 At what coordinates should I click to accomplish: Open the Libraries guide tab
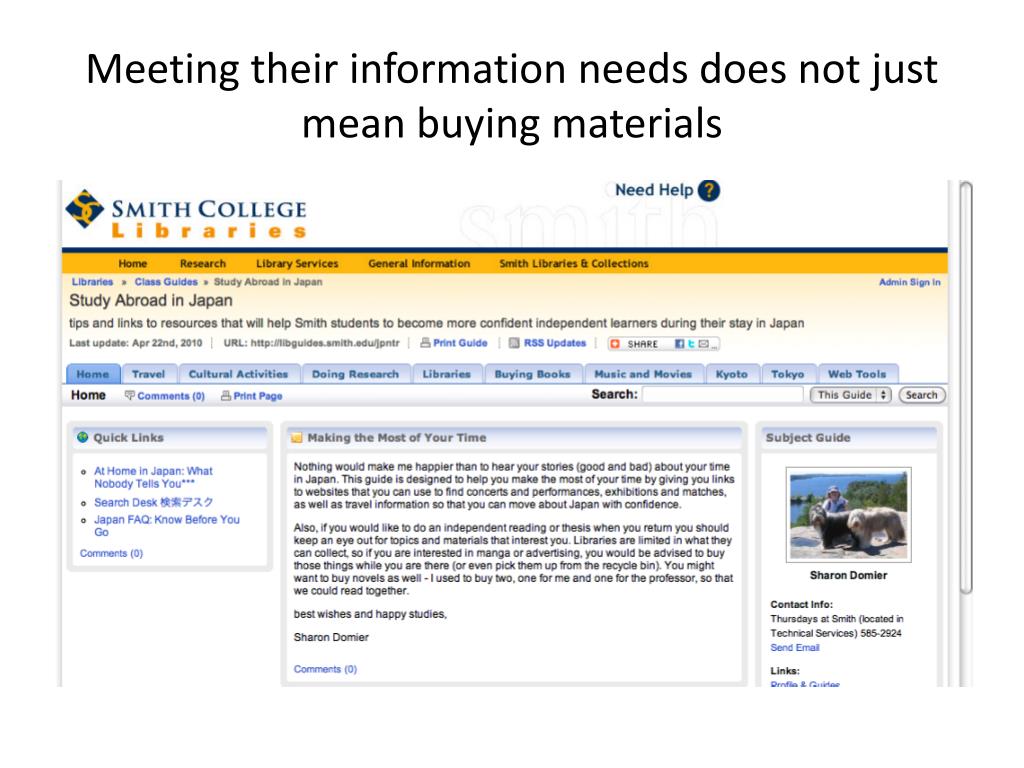pos(447,374)
